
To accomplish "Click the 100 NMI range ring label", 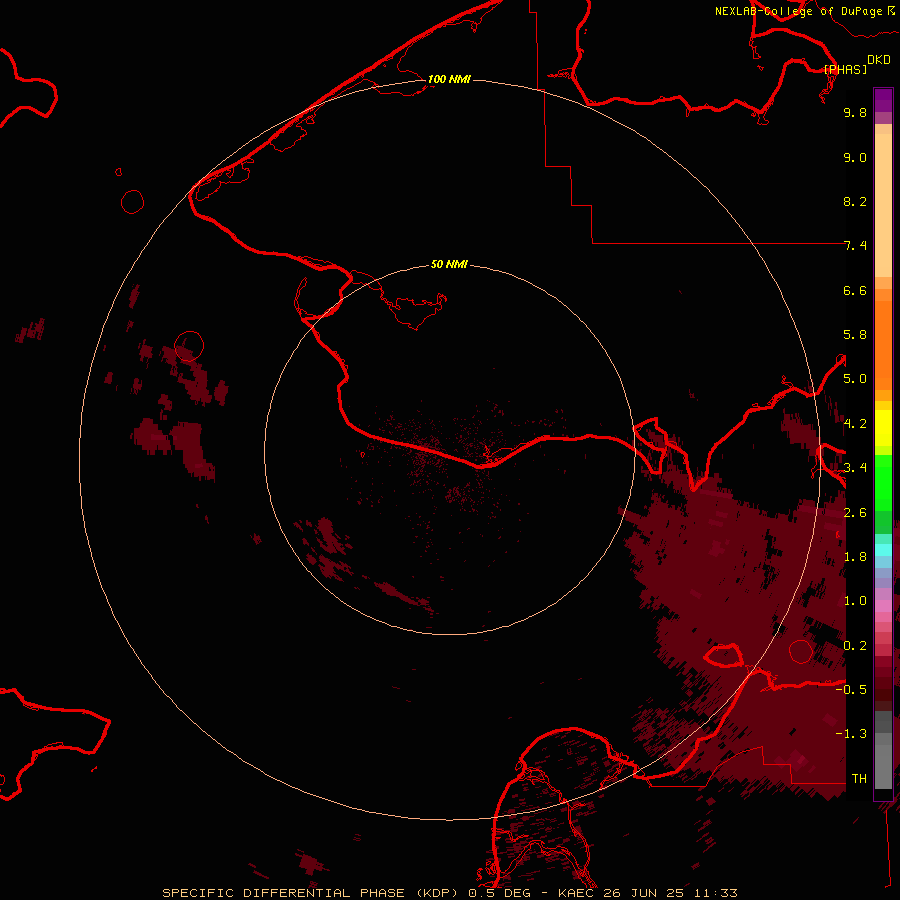I will [449, 79].
